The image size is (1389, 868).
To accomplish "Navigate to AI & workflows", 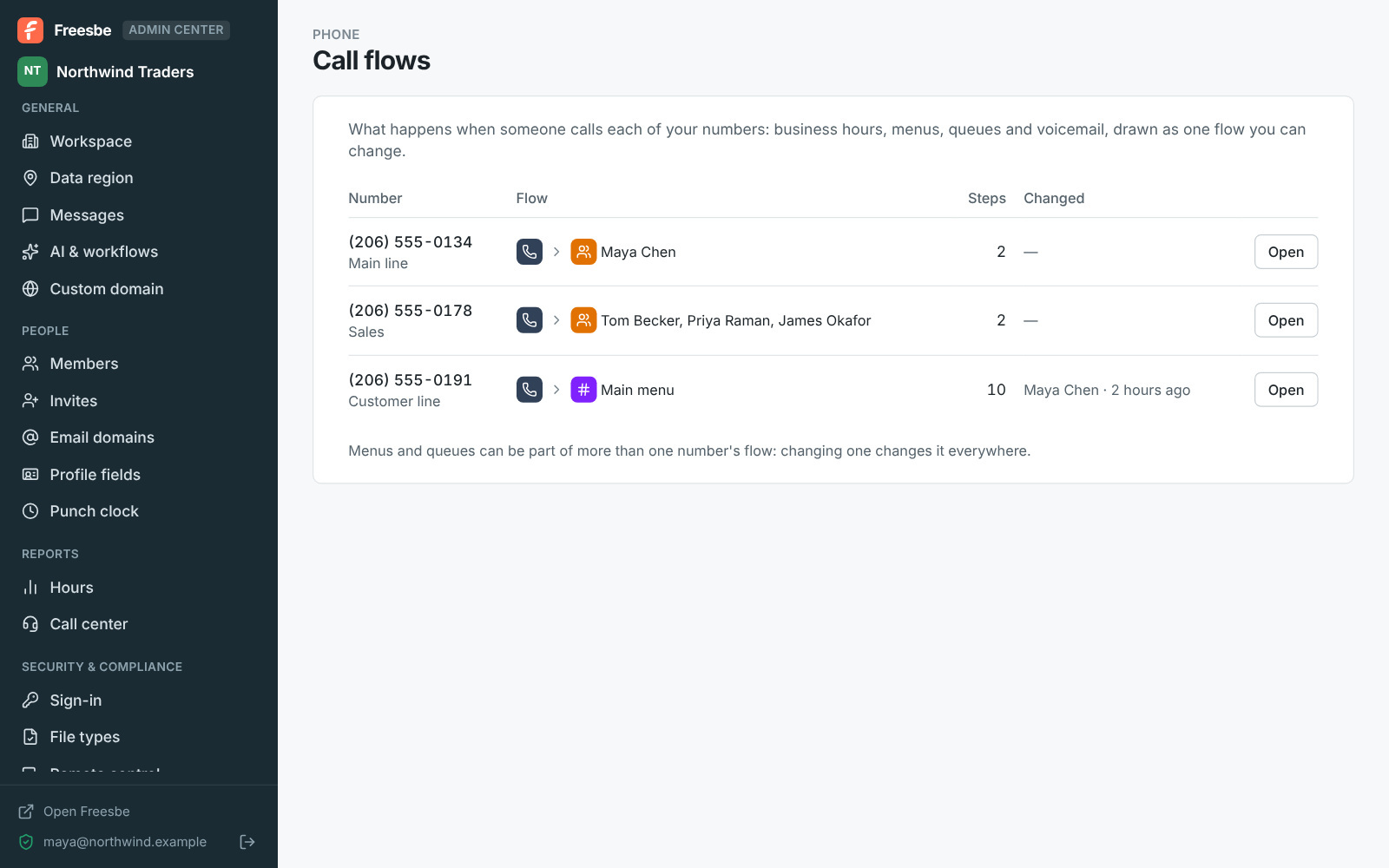I will pos(139,252).
